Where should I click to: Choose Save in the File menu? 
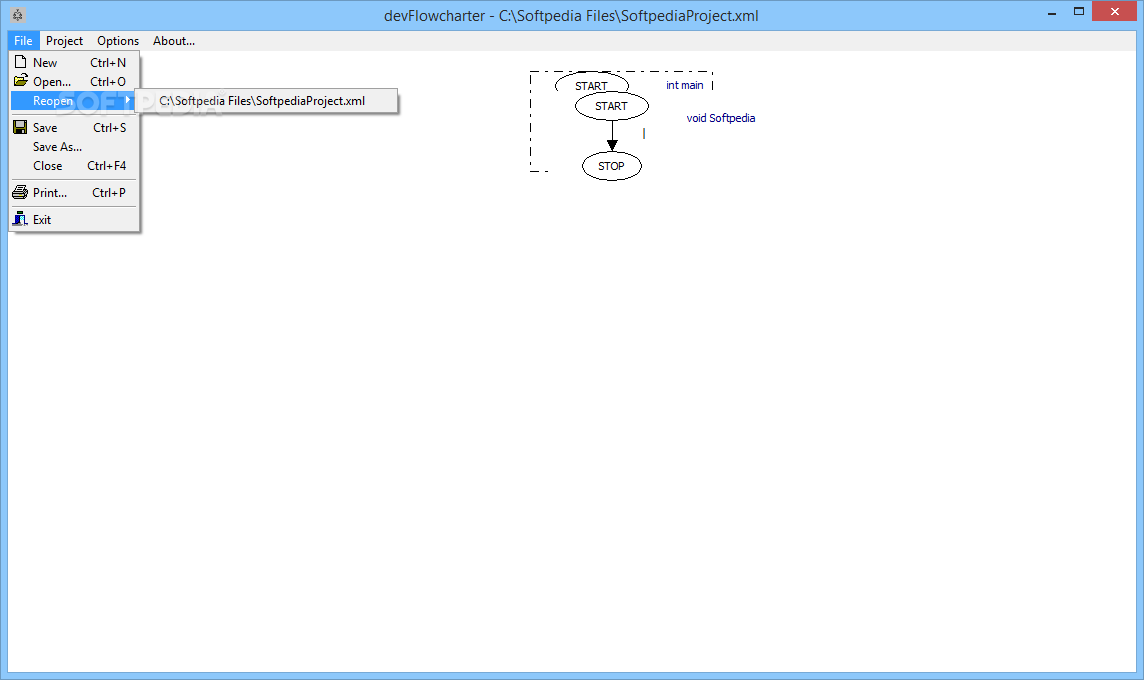pos(74,128)
